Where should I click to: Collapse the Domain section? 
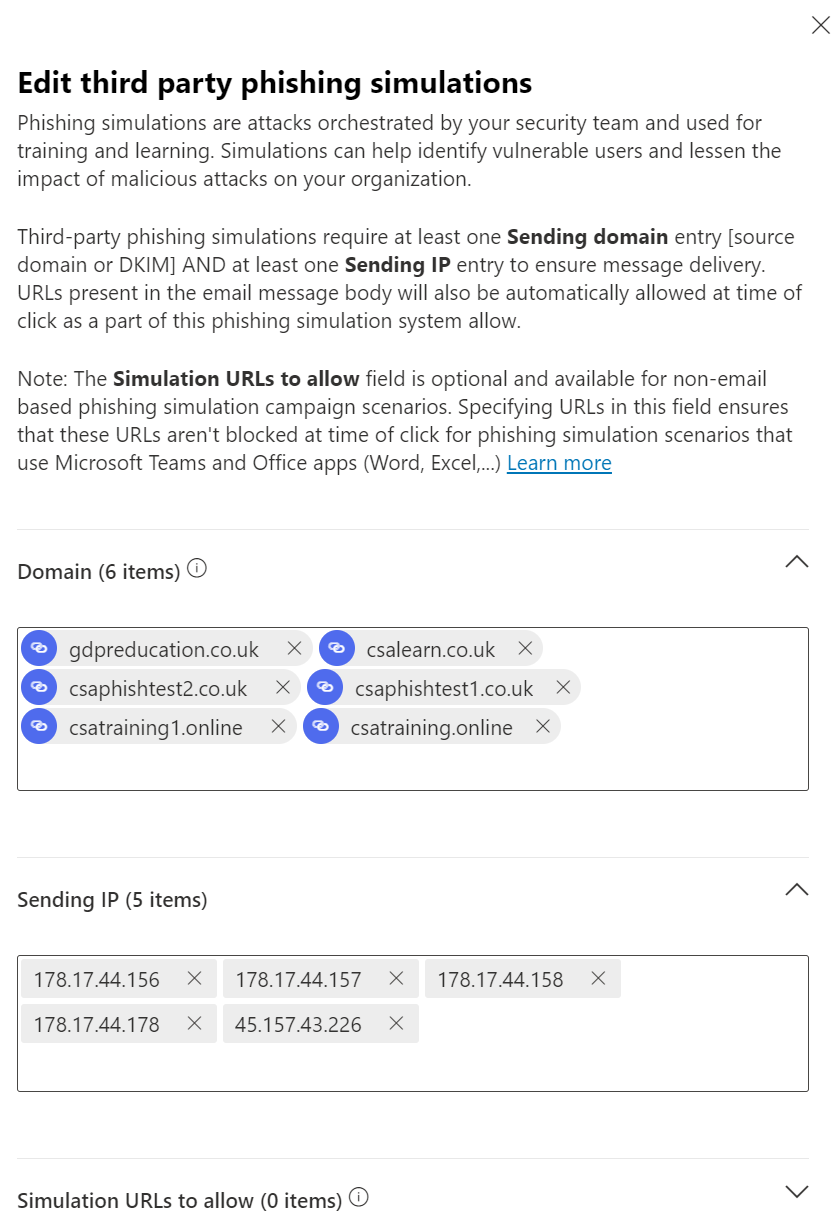[x=796, y=562]
